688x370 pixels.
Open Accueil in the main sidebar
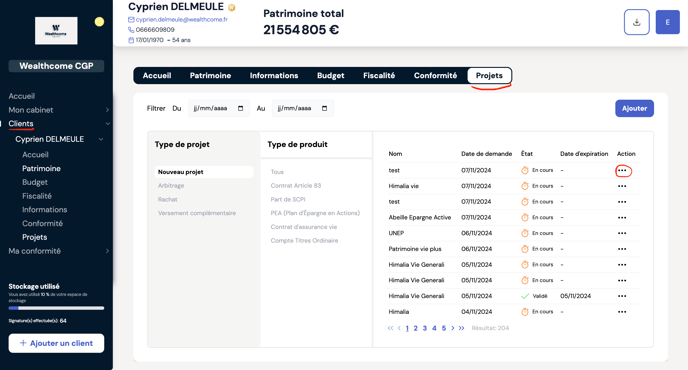pyautogui.click(x=22, y=96)
